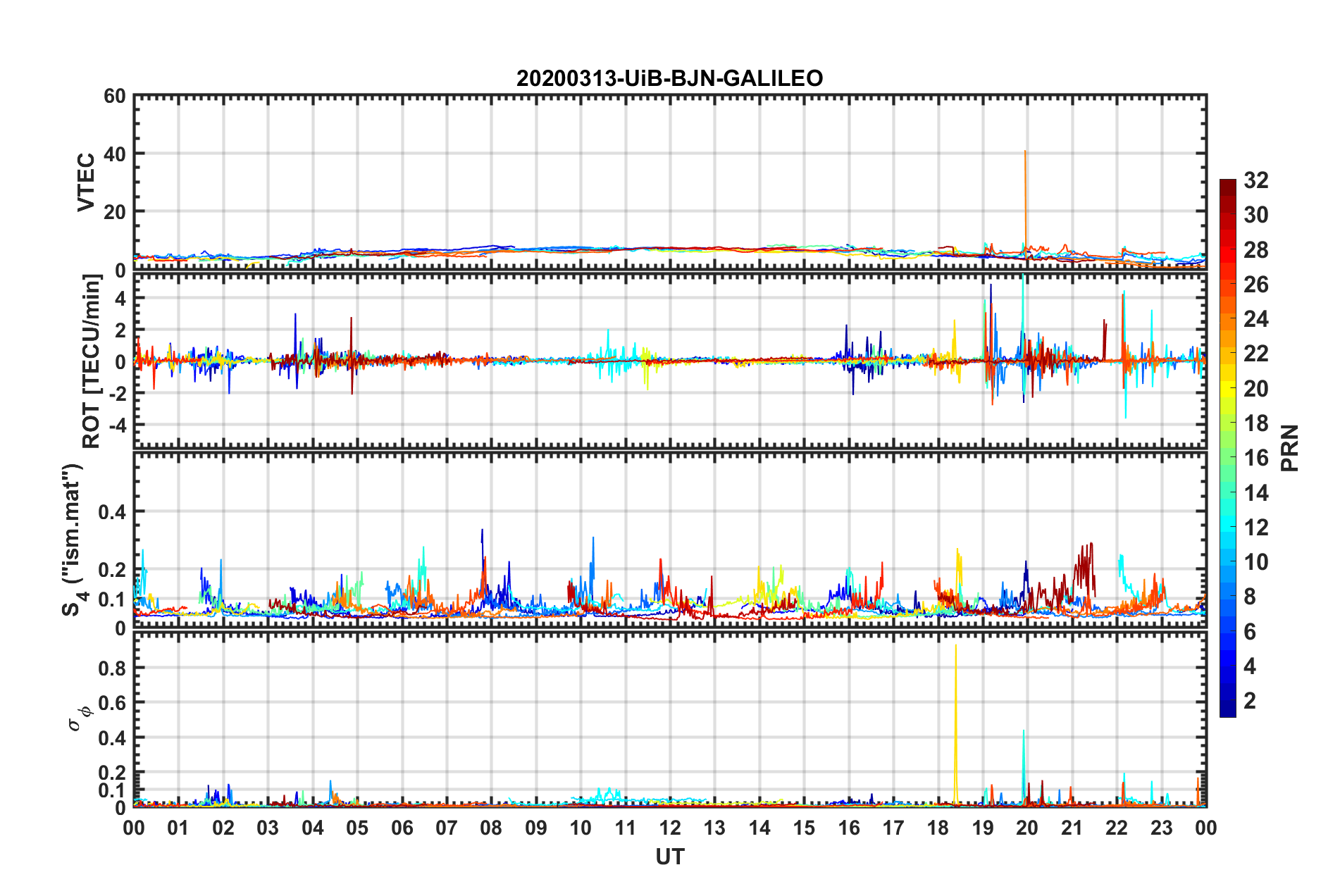Click the ROT [TECU/min] axis label
The height and width of the screenshot is (896, 1340).
pos(92,361)
